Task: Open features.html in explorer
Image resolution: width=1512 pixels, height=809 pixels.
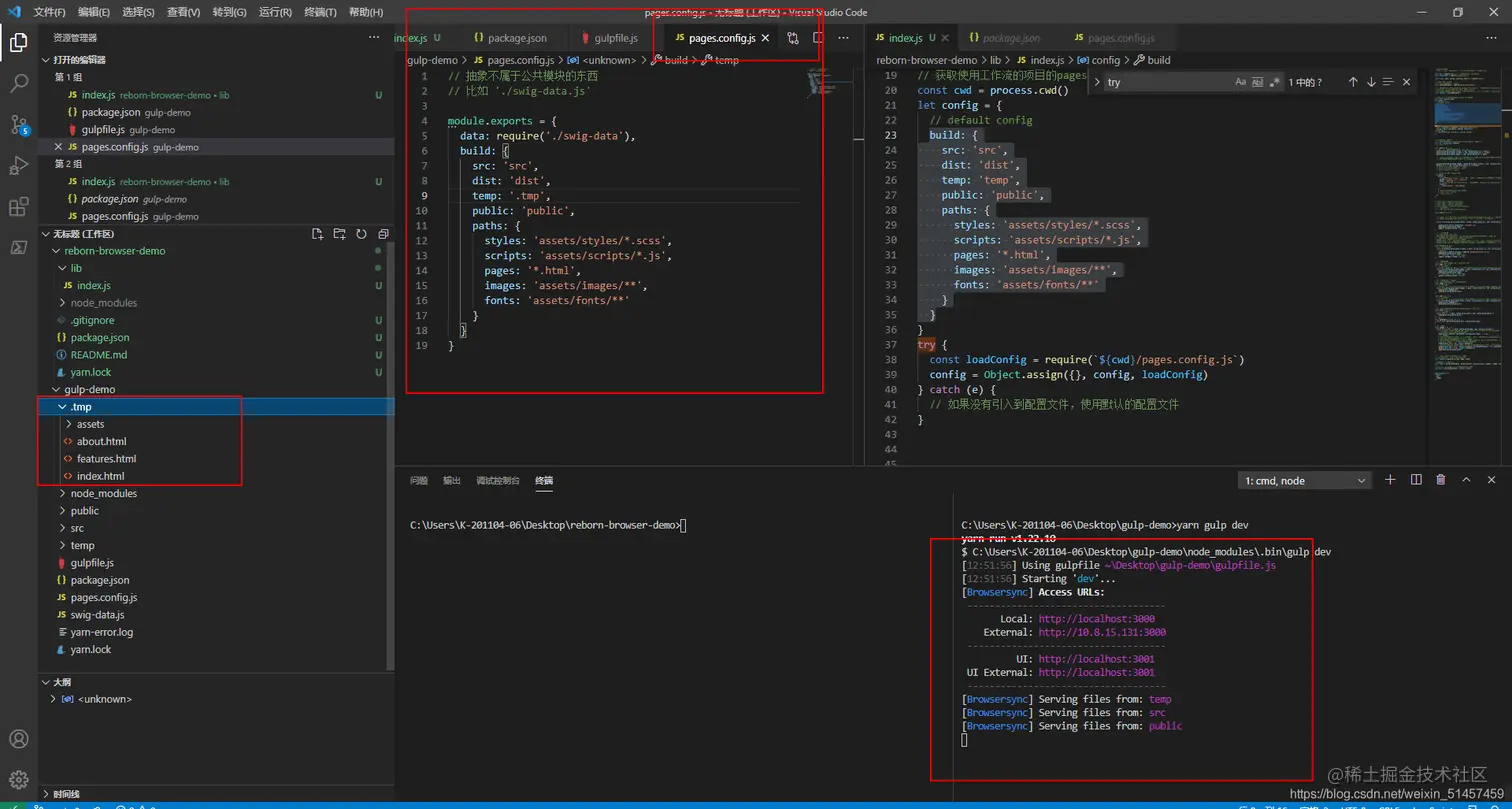Action: 106,459
